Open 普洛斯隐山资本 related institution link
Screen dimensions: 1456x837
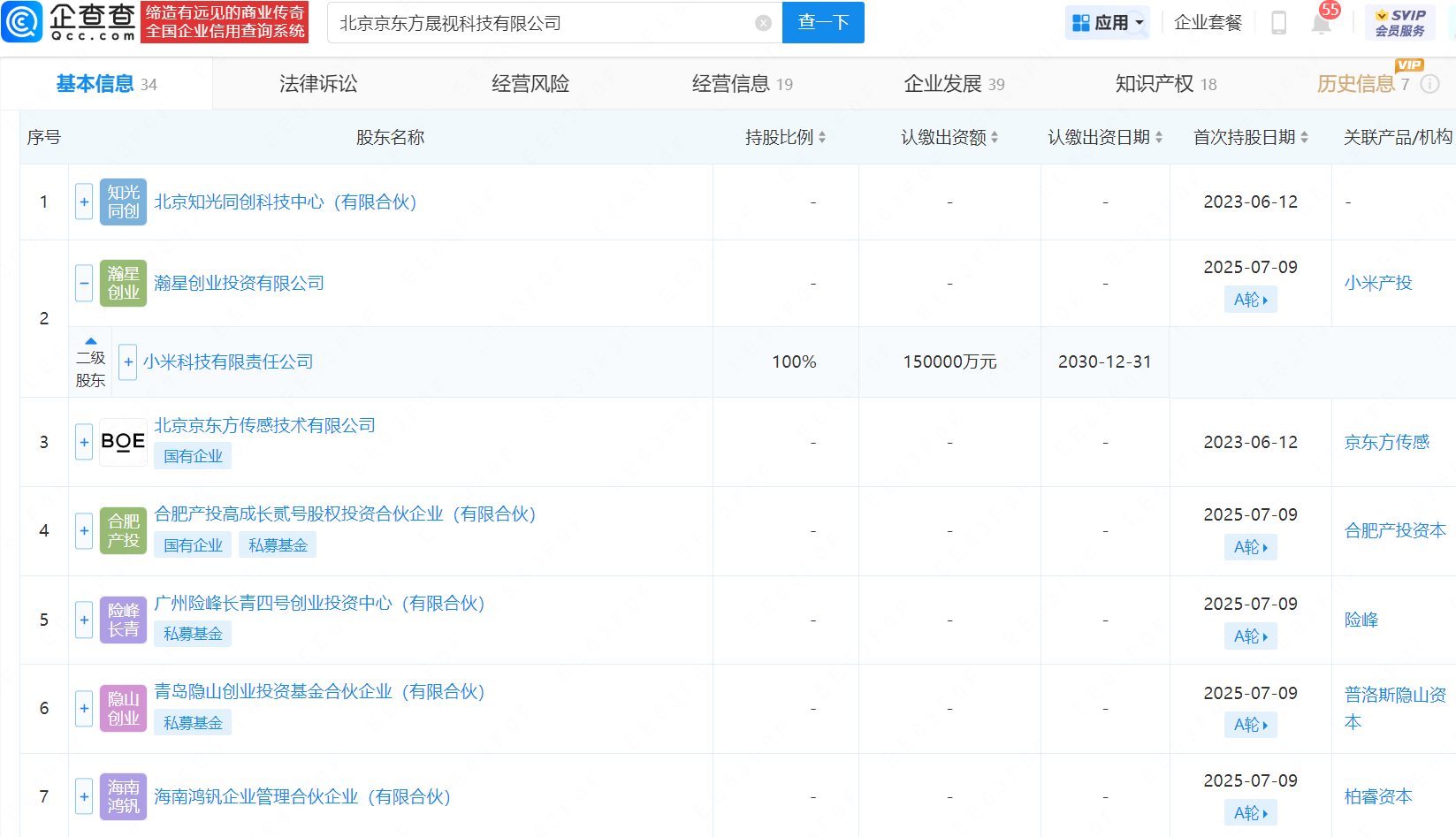click(1395, 708)
